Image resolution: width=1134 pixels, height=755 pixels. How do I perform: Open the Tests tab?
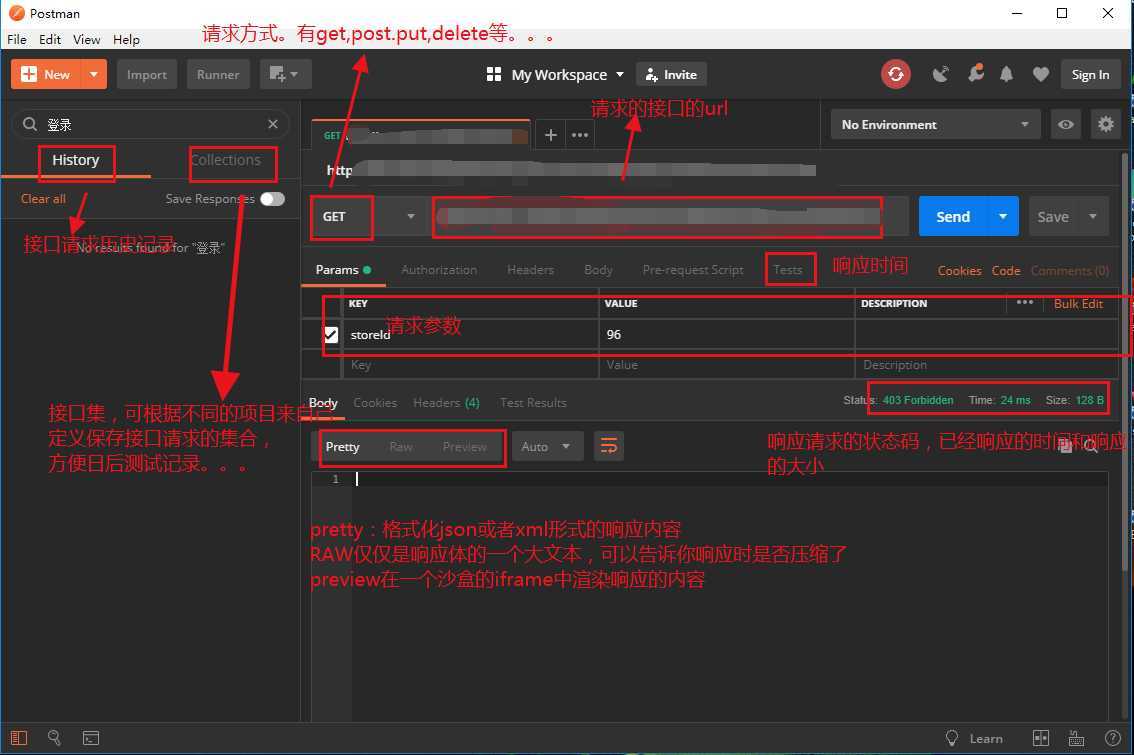point(788,270)
